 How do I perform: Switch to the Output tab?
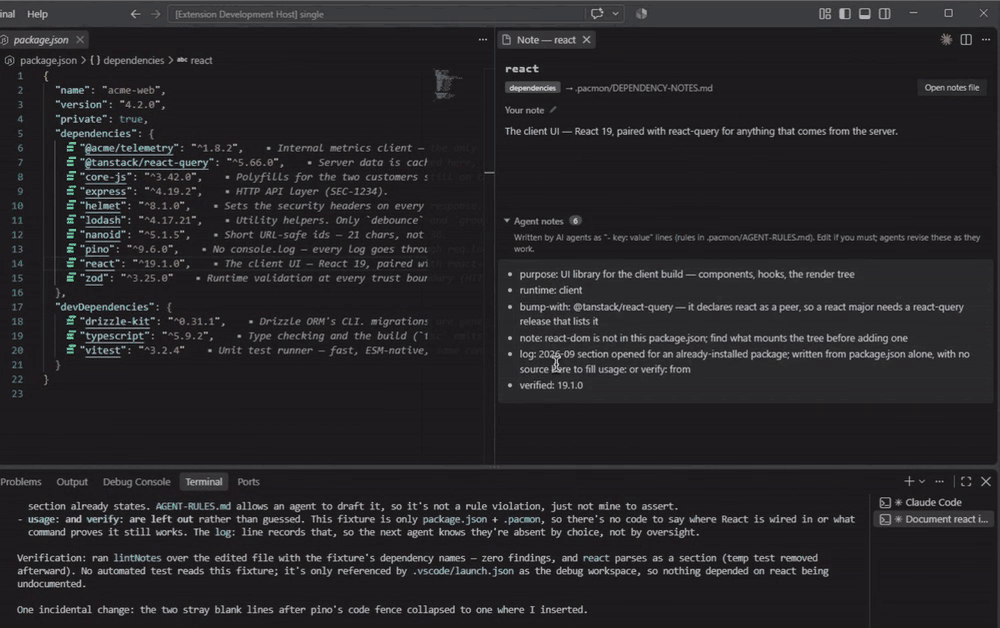72,482
